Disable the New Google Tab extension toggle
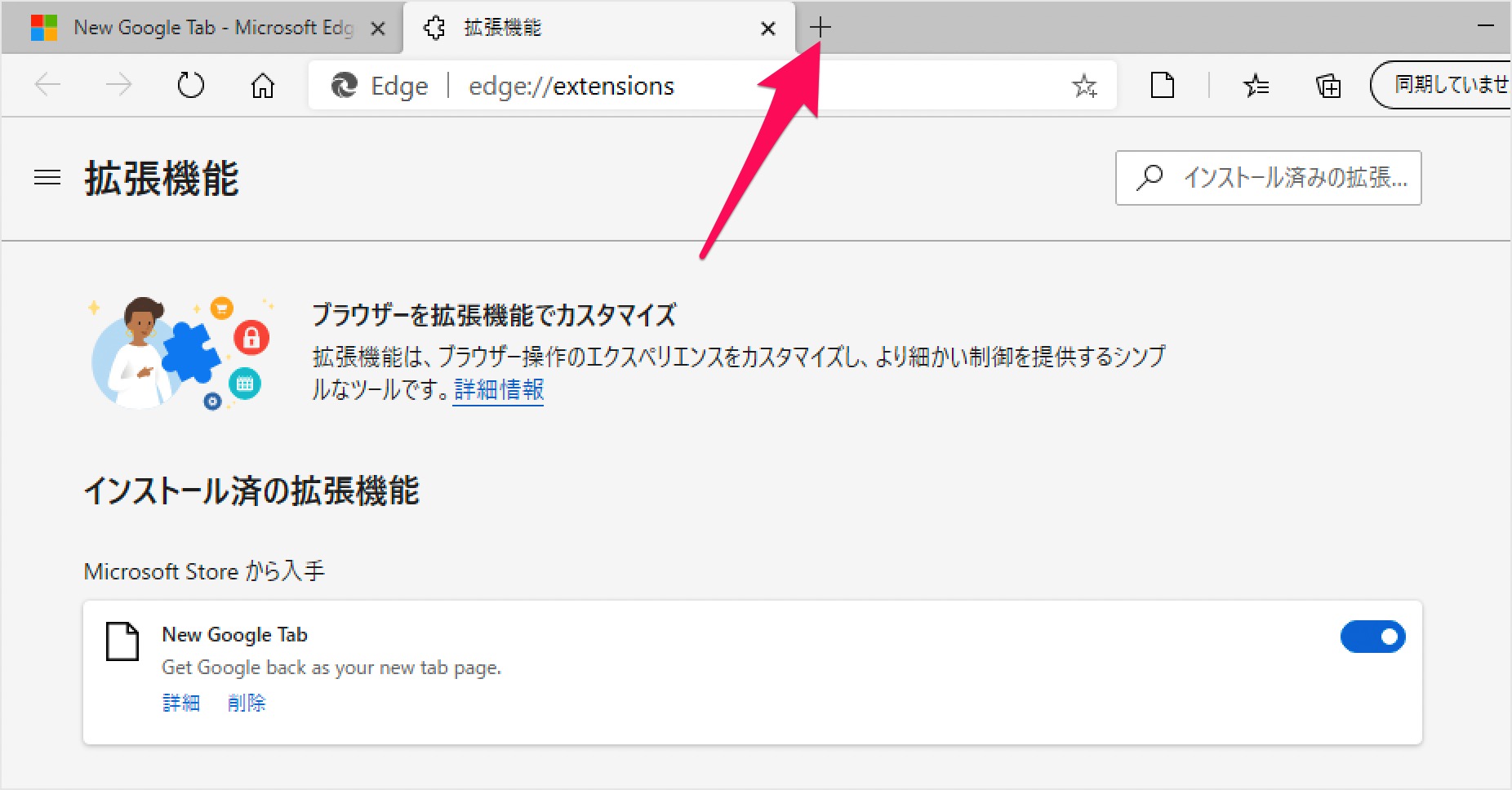The image size is (1512, 790). (1372, 637)
